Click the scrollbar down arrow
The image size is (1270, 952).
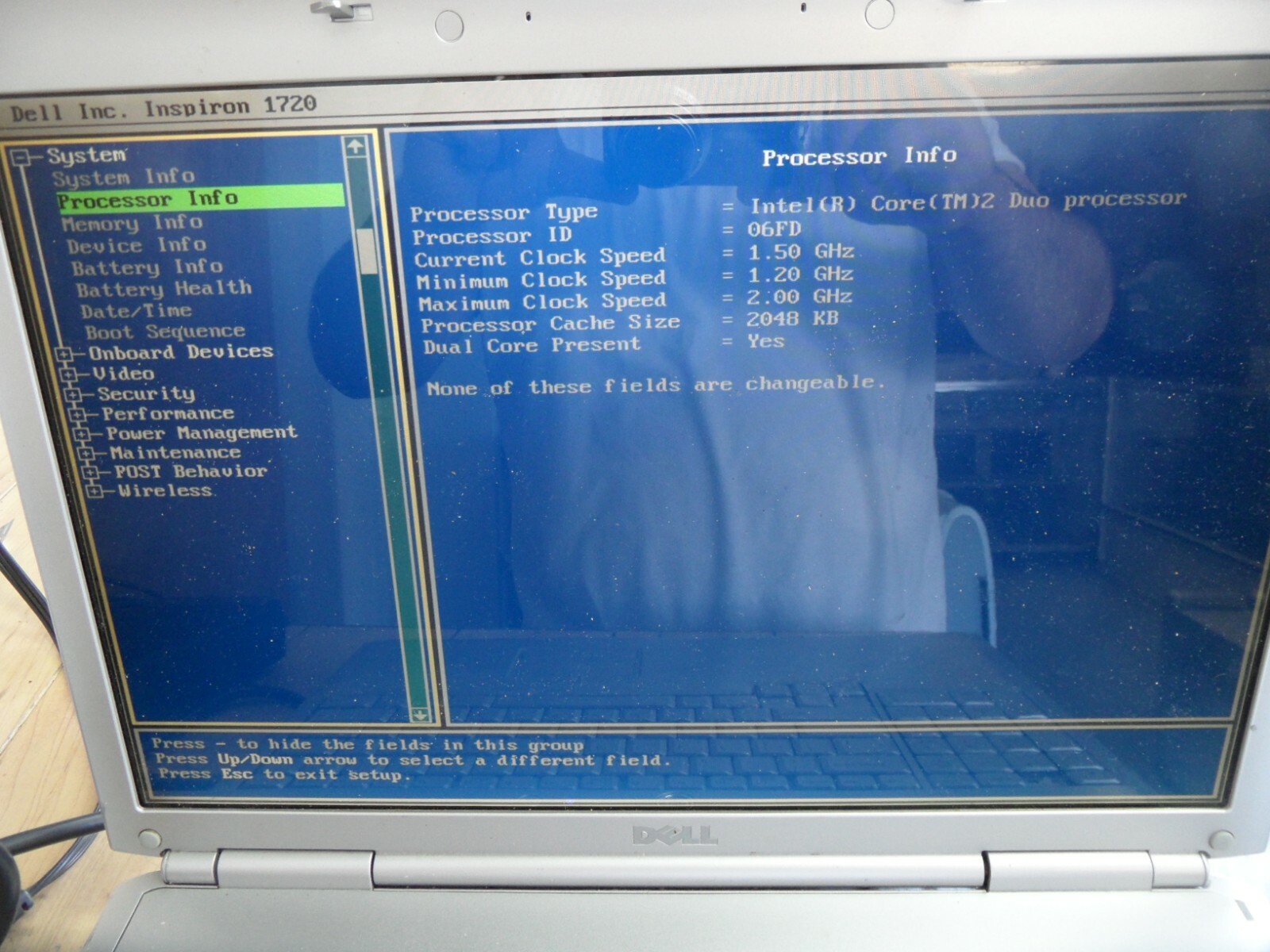point(421,715)
